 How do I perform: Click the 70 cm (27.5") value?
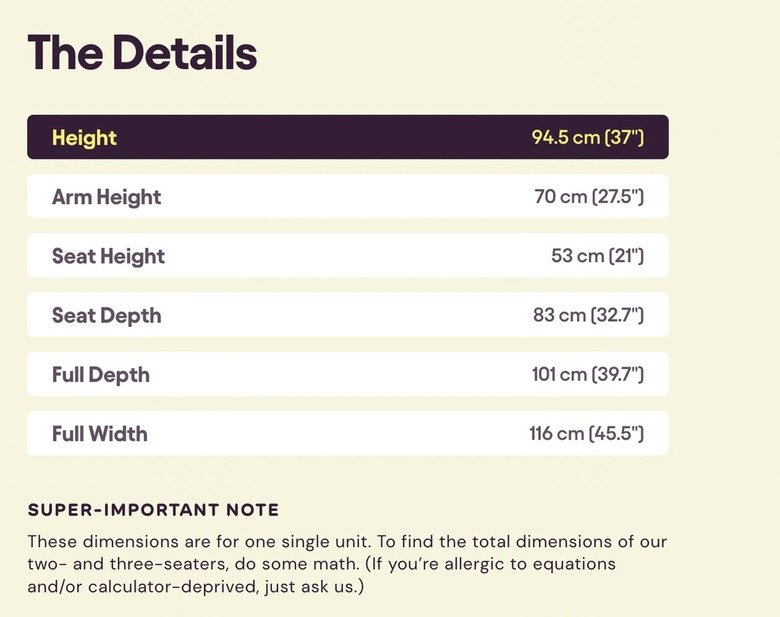point(589,197)
